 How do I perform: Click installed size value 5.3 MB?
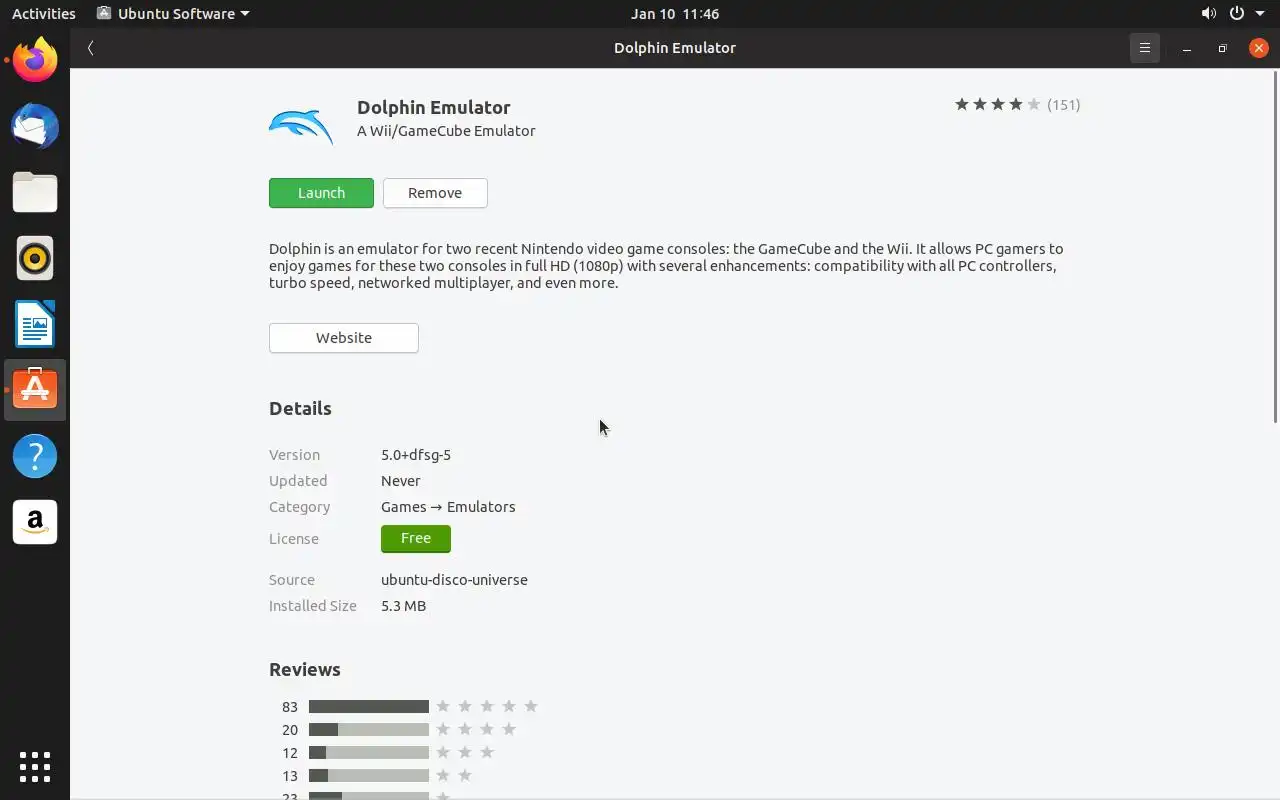click(403, 606)
